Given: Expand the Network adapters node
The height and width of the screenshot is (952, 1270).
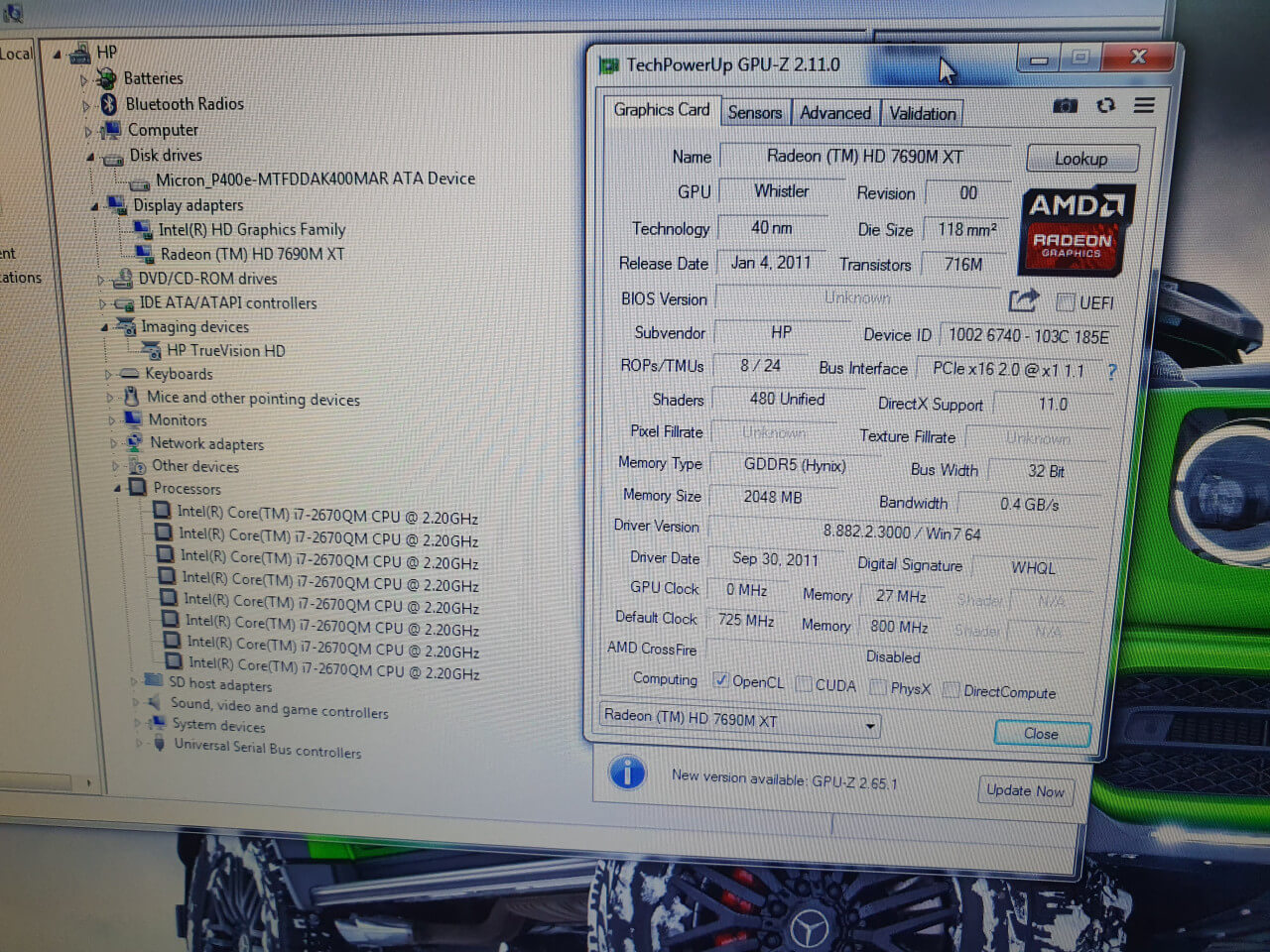Looking at the screenshot, I should click(114, 443).
